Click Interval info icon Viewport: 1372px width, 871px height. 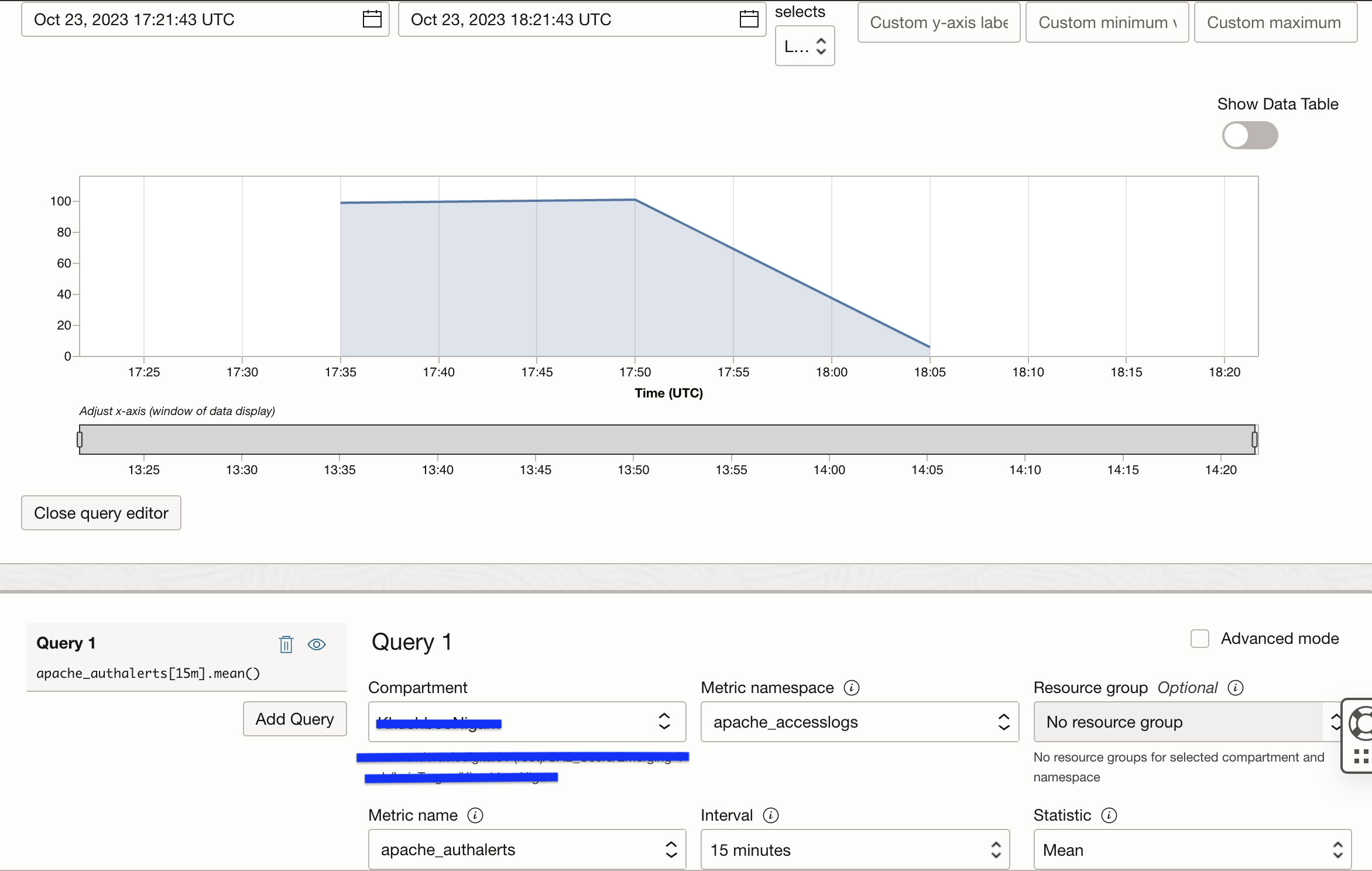coord(771,815)
